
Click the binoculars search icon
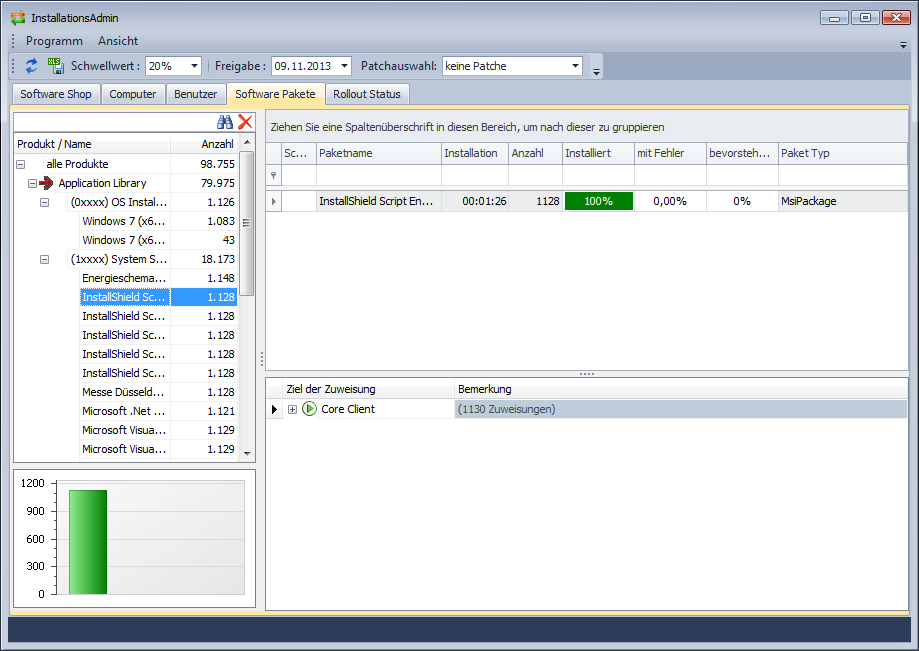tap(225, 122)
